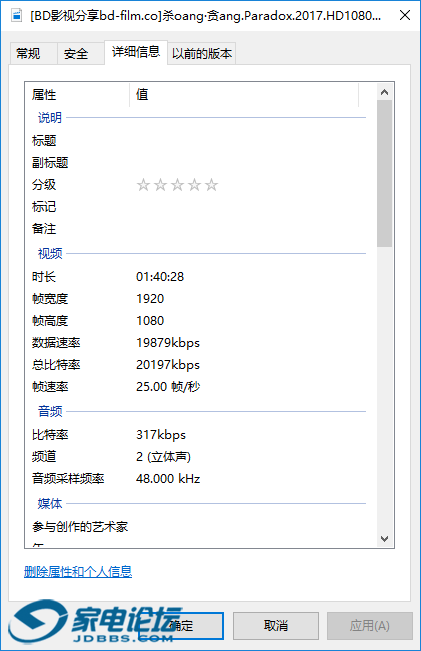This screenshot has width=421, height=651.
Task: Select the 帧高度 value 1080
Action: pyautogui.click(x=150, y=321)
